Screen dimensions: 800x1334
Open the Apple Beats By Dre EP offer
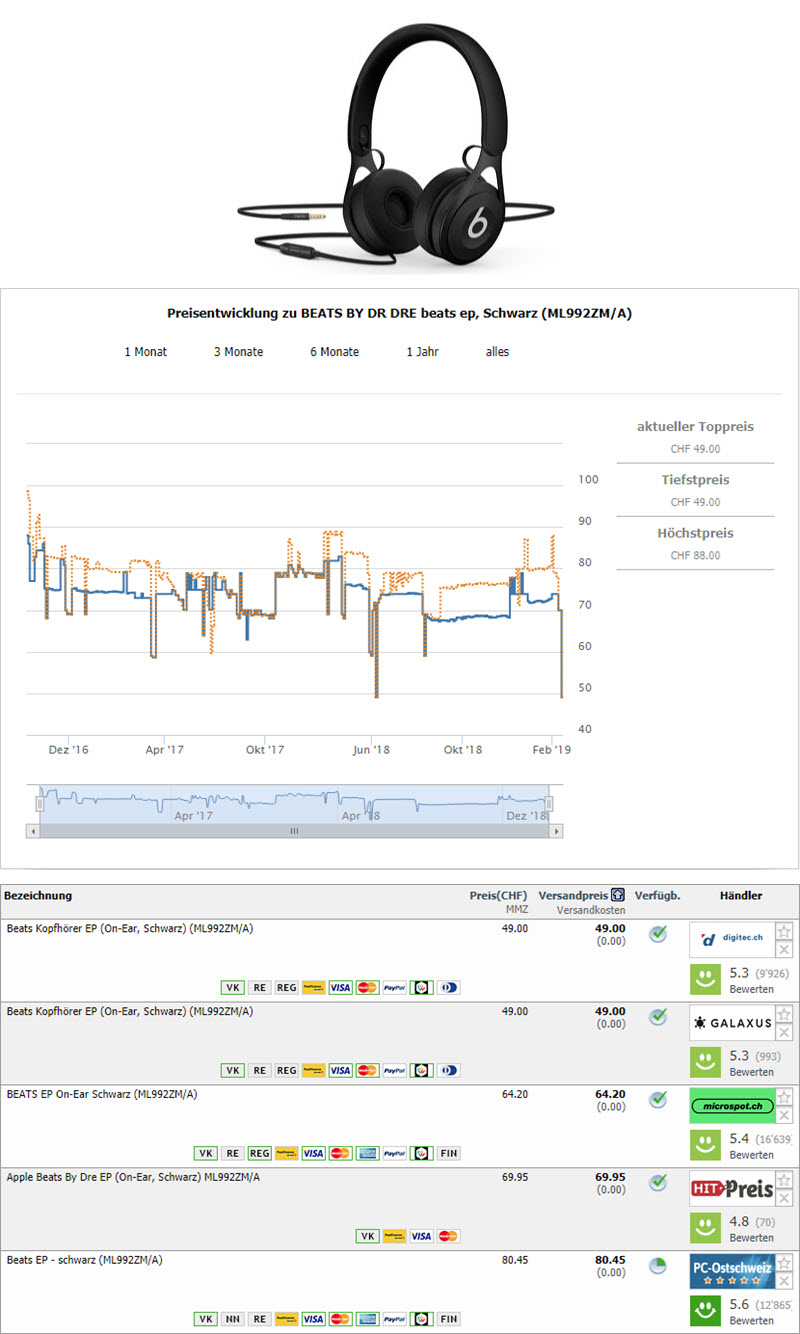[x=133, y=1177]
